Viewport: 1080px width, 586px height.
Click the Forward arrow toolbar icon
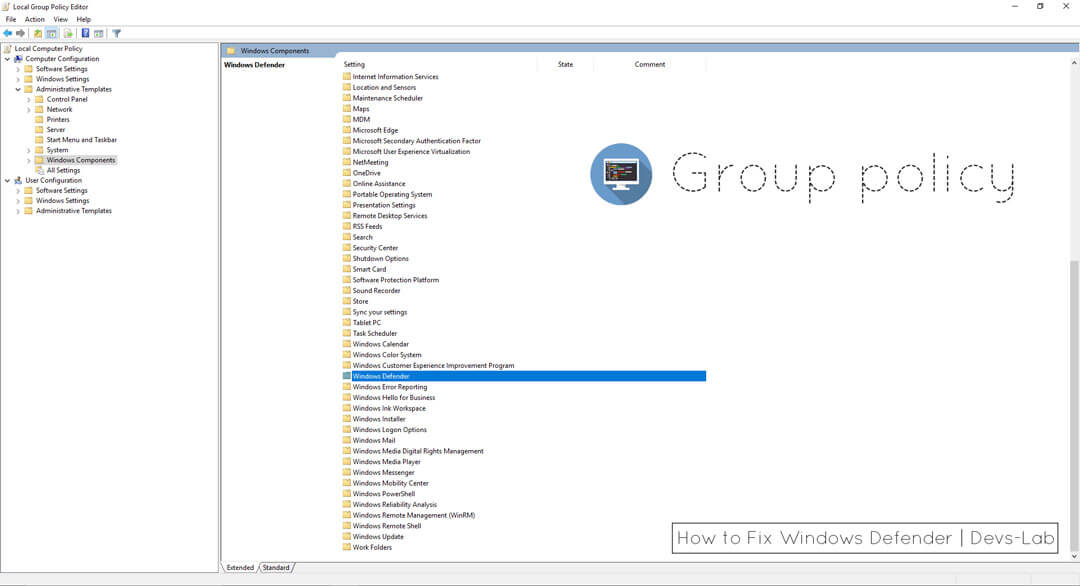point(21,33)
